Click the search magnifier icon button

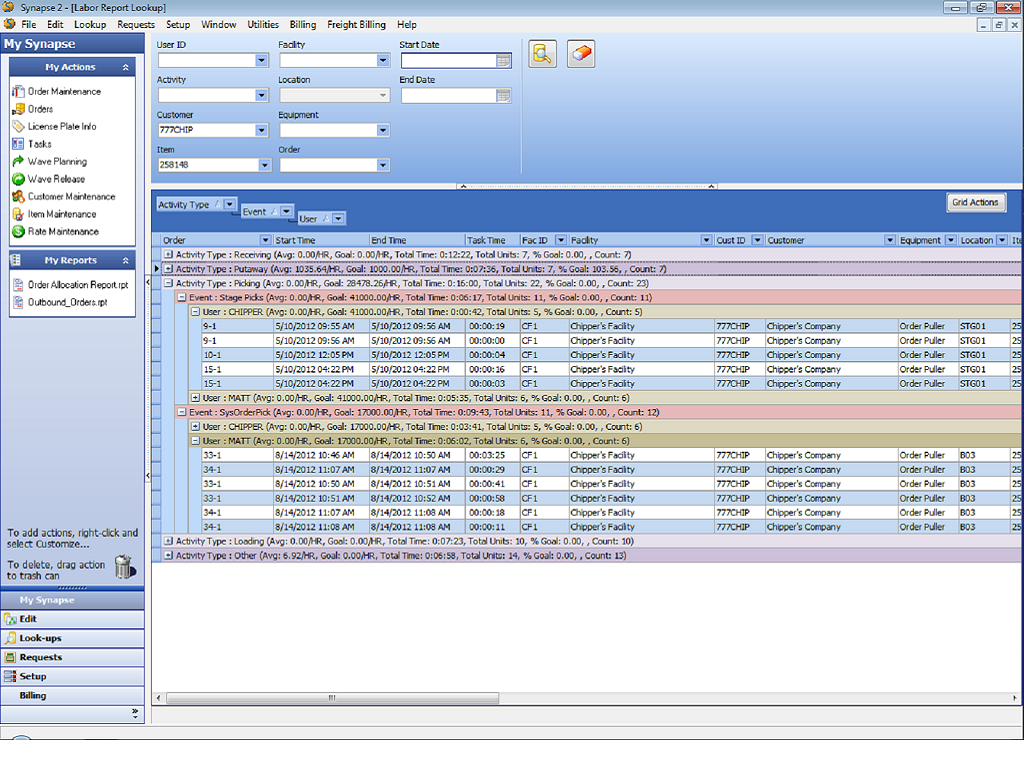pos(542,54)
